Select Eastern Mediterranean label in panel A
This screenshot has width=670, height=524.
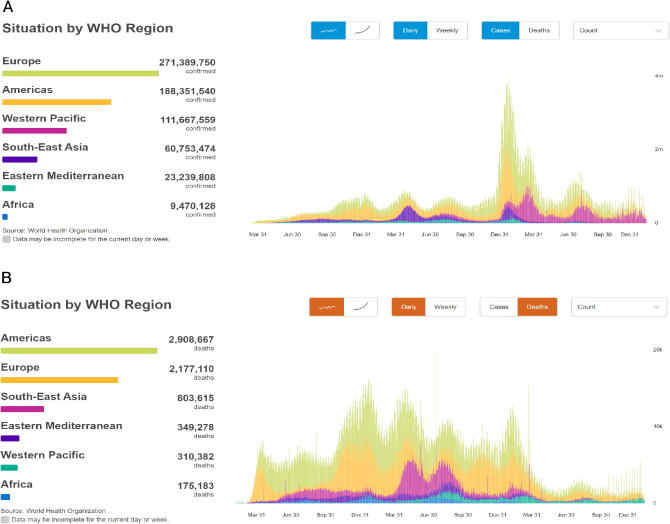[63, 176]
